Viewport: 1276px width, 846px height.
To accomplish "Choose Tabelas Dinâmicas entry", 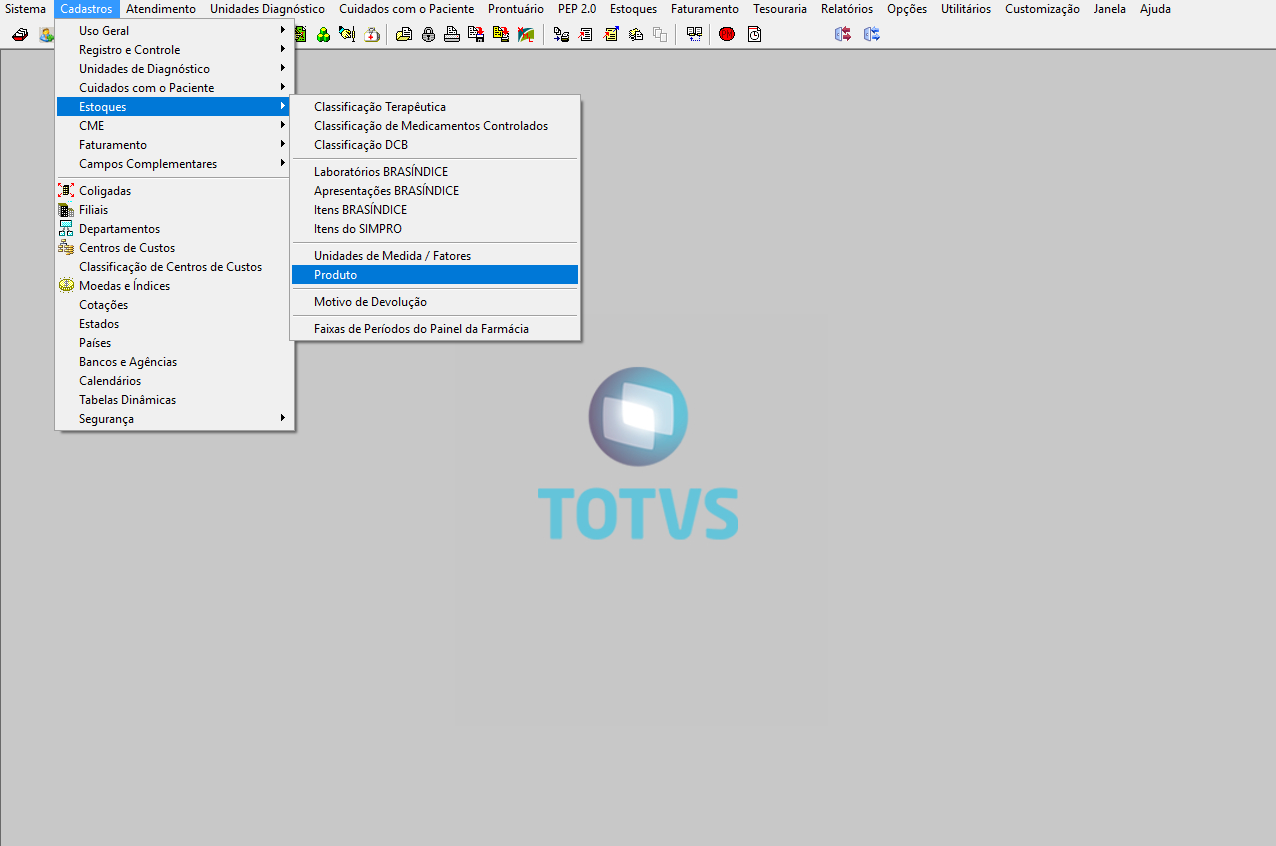I will click(x=175, y=399).
